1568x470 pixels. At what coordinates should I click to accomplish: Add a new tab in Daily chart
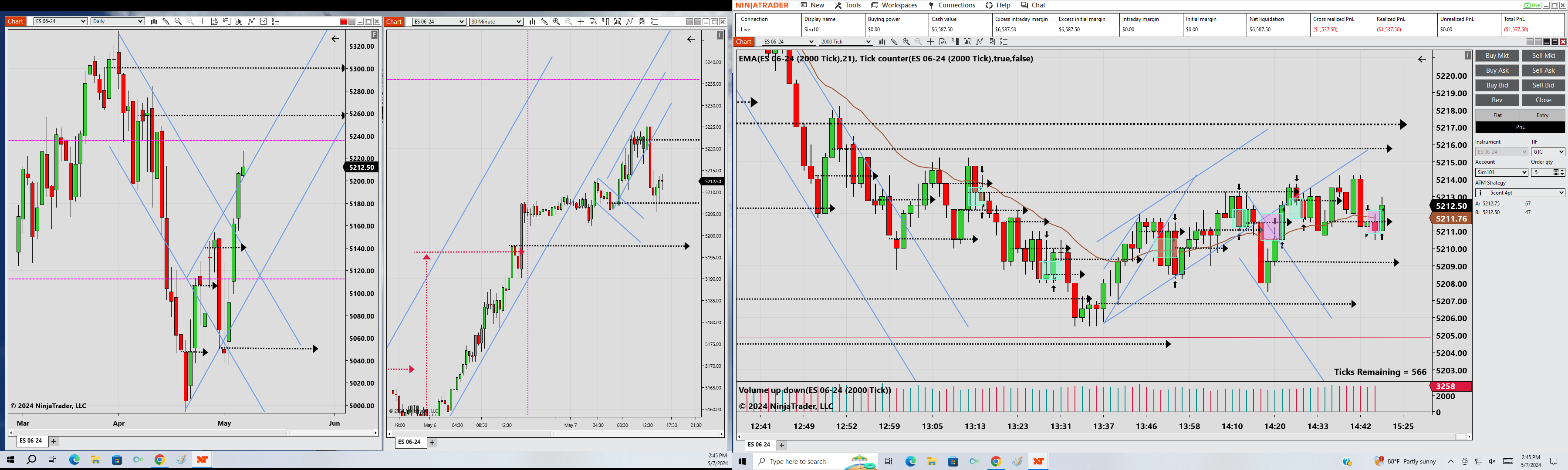point(54,441)
